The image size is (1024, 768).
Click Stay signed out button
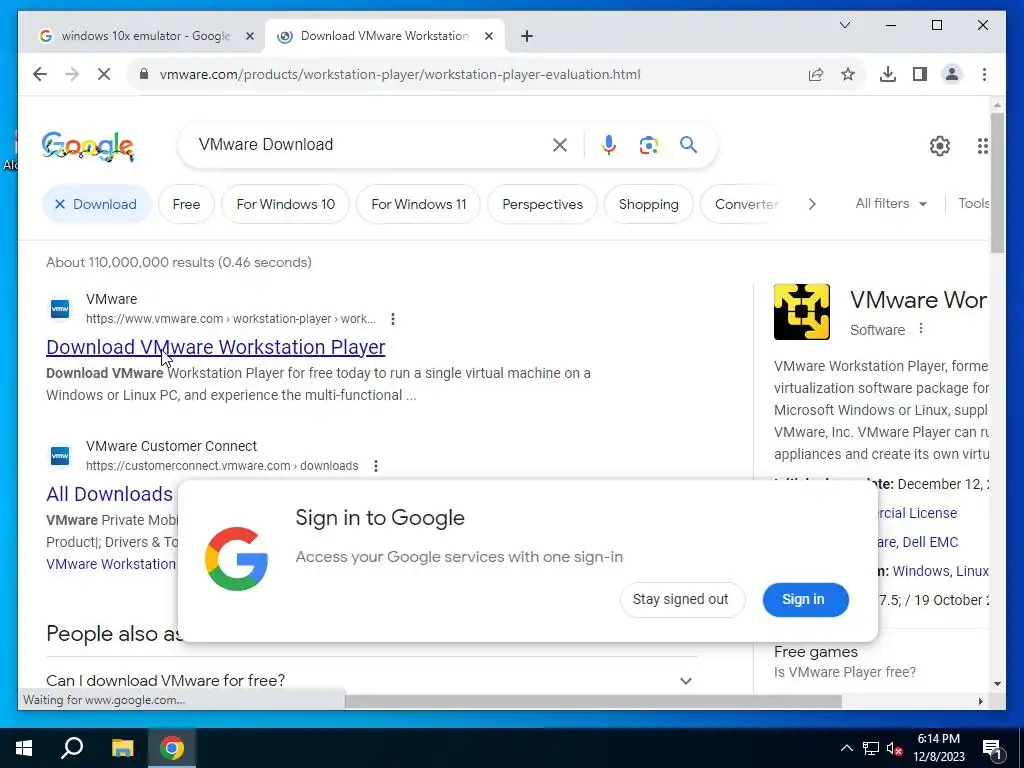click(680, 600)
